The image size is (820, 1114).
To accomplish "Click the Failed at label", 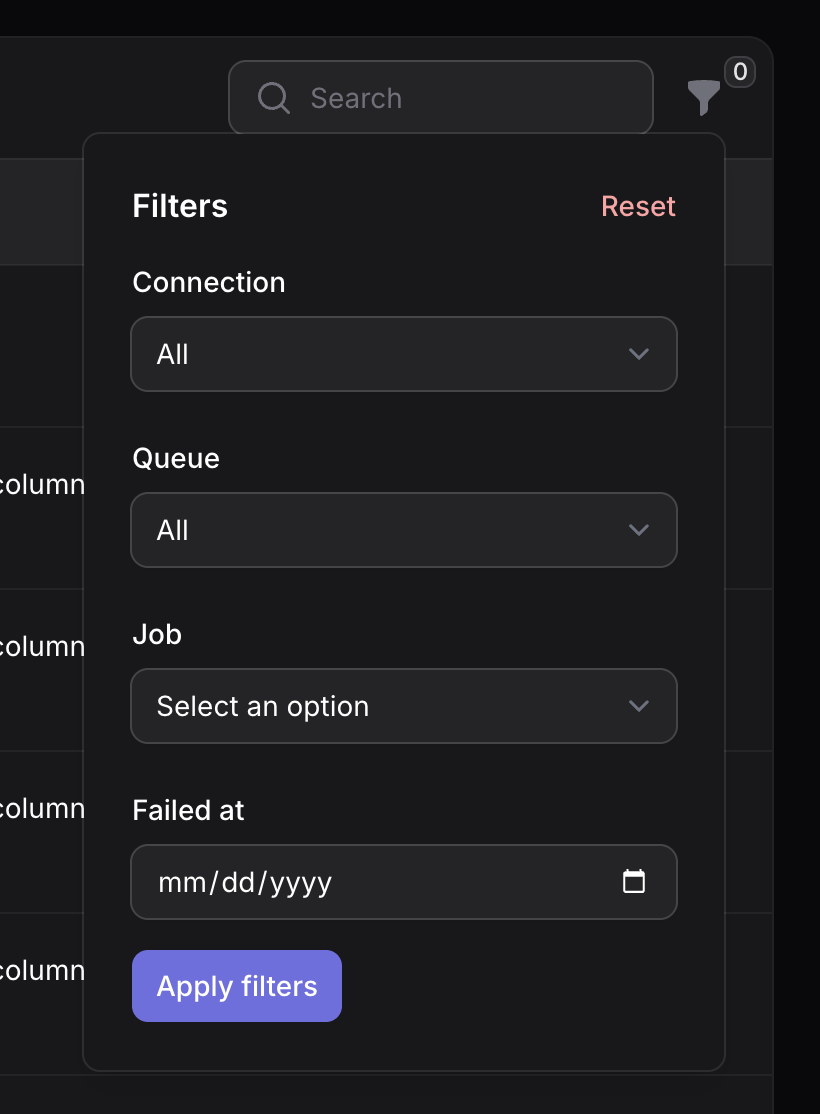I will [188, 810].
